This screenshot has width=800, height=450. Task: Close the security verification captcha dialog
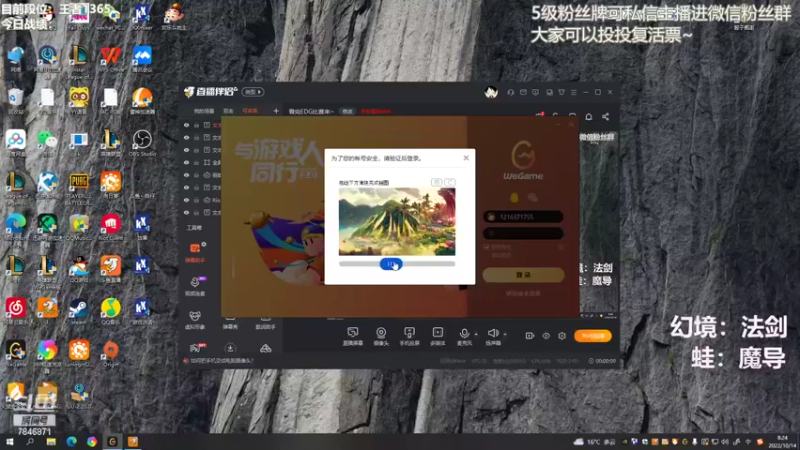[x=466, y=158]
